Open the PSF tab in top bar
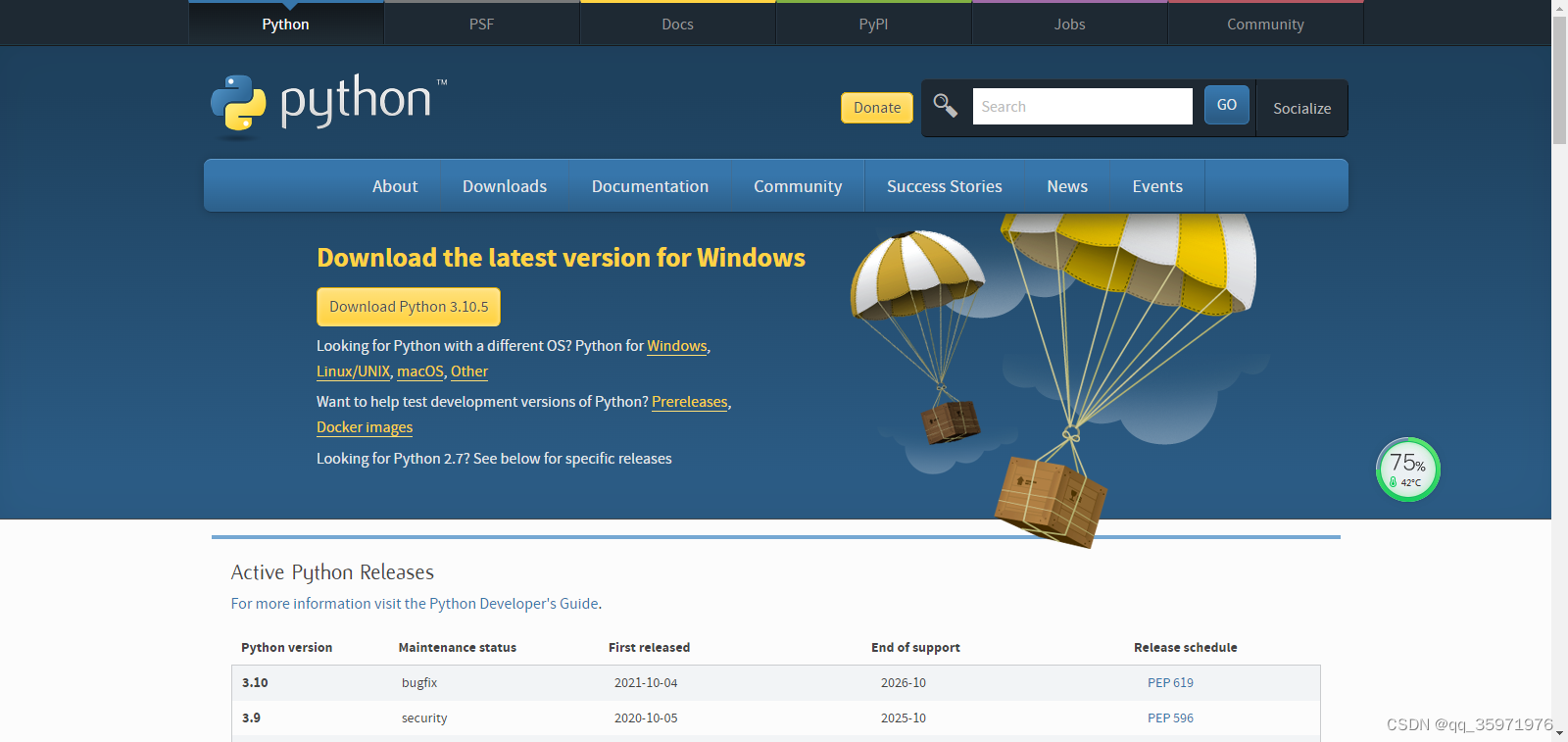 coord(481,24)
